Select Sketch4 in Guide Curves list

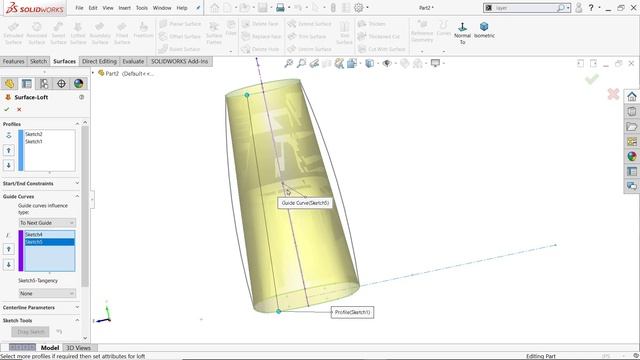(x=49, y=234)
